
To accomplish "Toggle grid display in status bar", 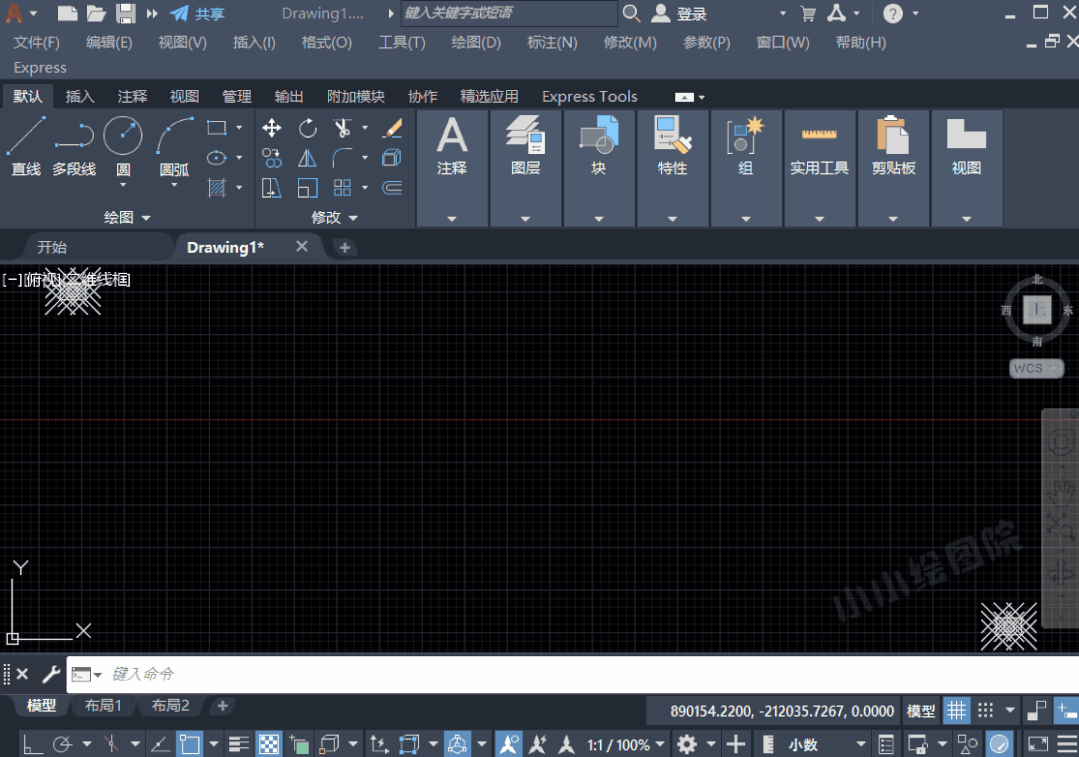I will [x=957, y=710].
